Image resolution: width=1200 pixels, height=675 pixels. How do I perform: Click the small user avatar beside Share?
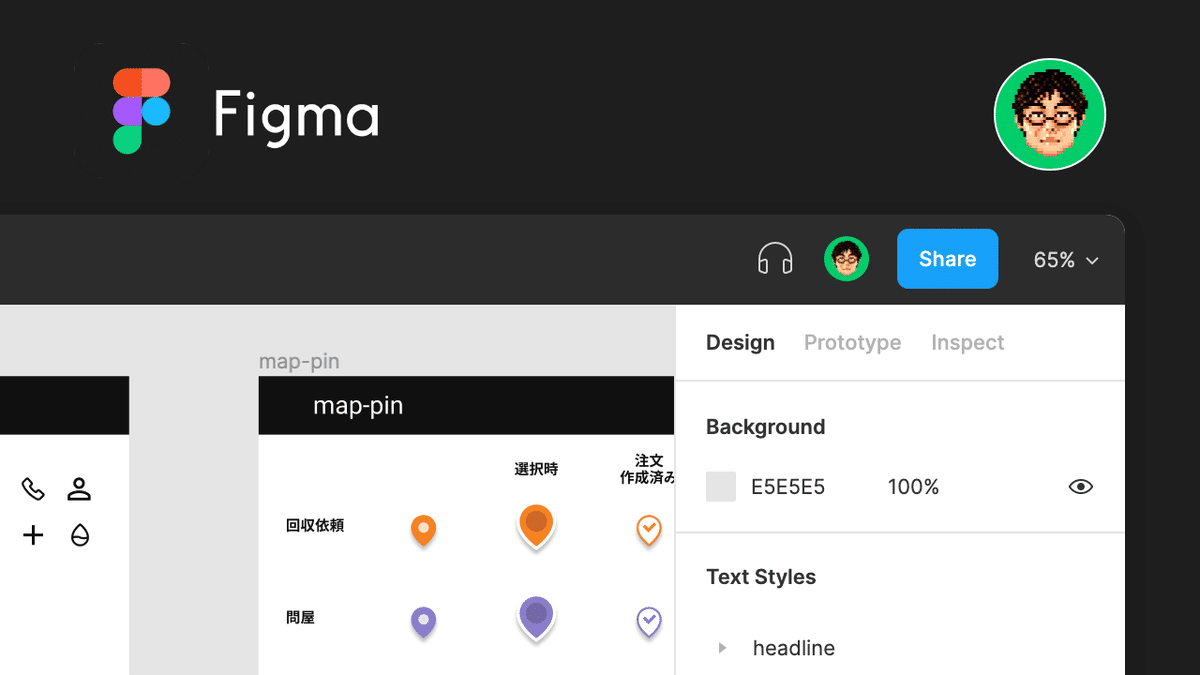pyautogui.click(x=846, y=259)
